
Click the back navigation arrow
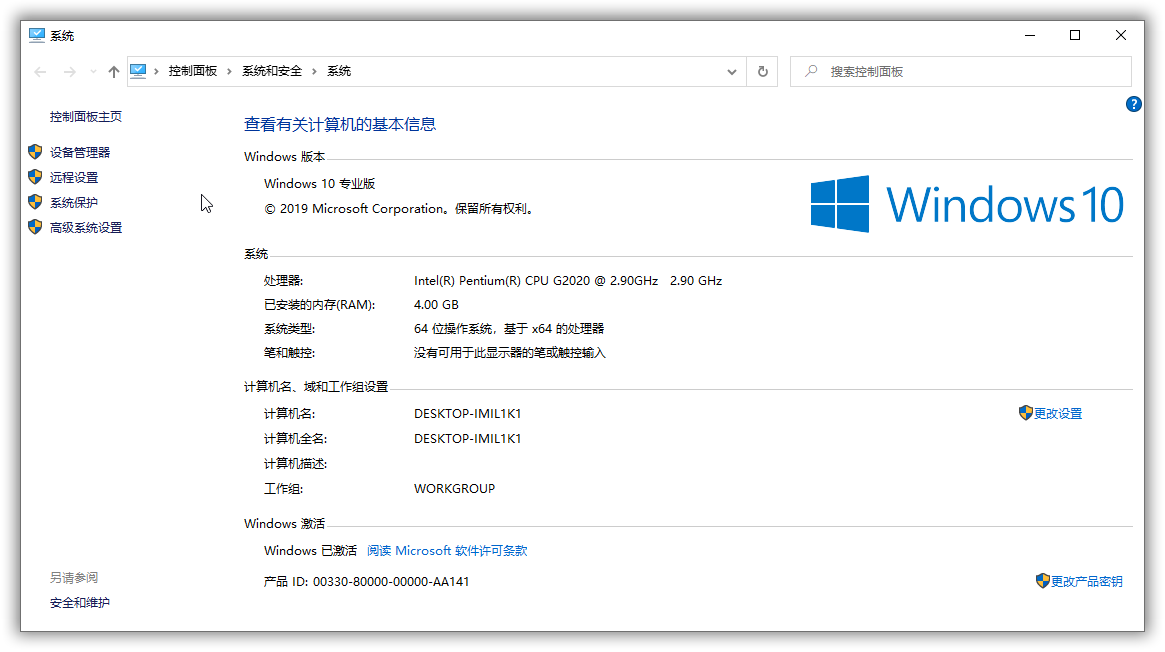click(41, 72)
